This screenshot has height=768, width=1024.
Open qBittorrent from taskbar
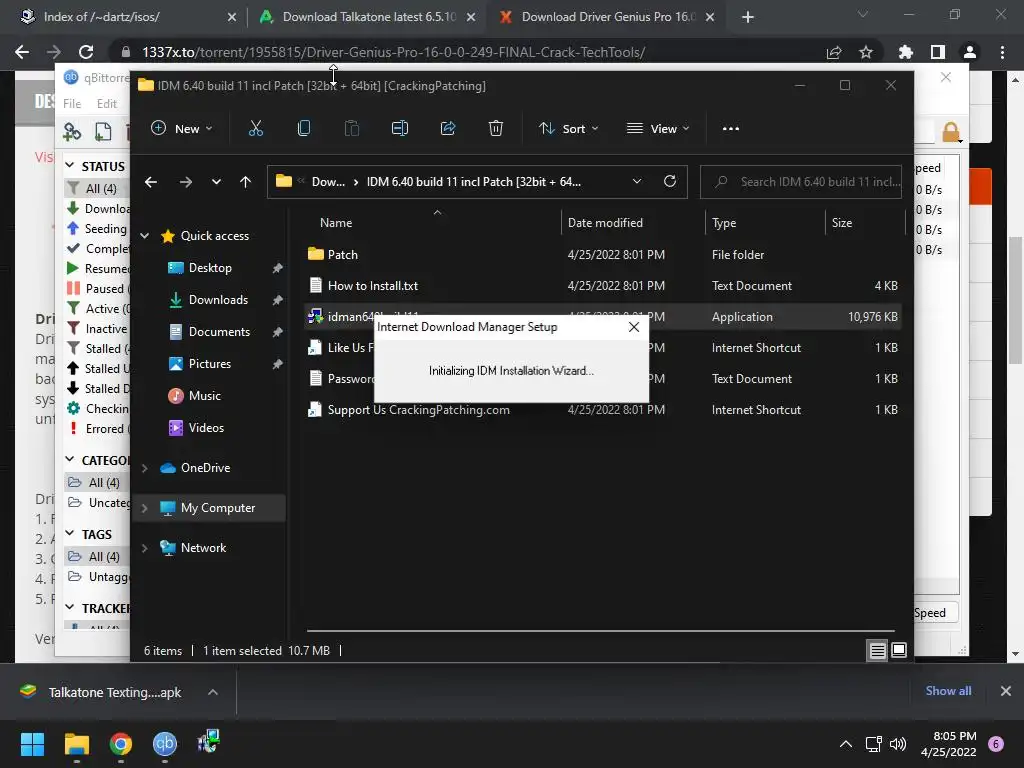tap(165, 744)
